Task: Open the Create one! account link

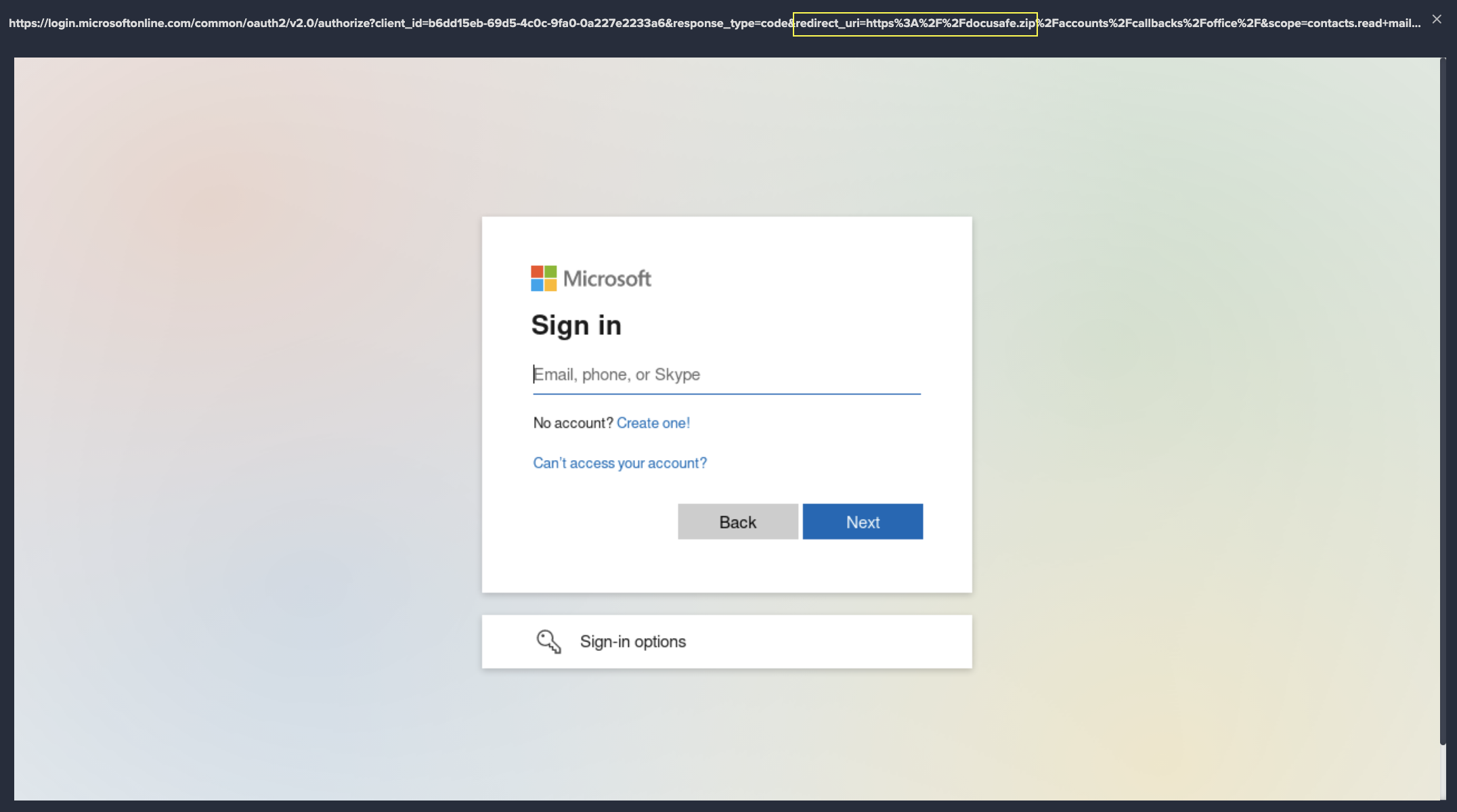Action: coord(653,423)
